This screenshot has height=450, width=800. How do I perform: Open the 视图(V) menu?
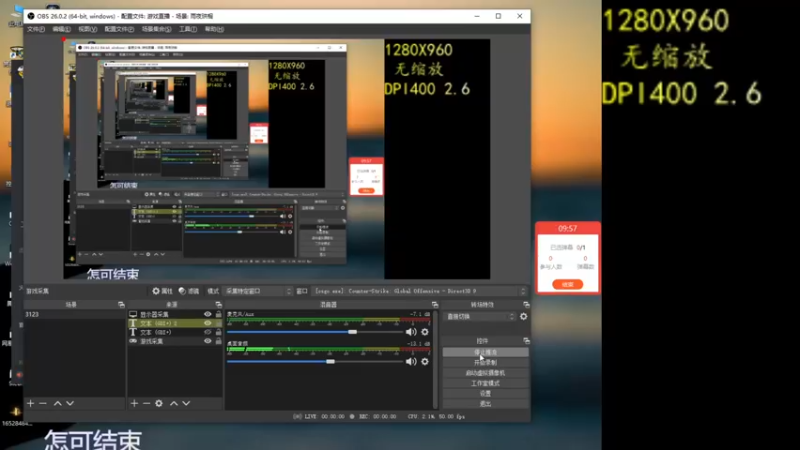(87, 29)
